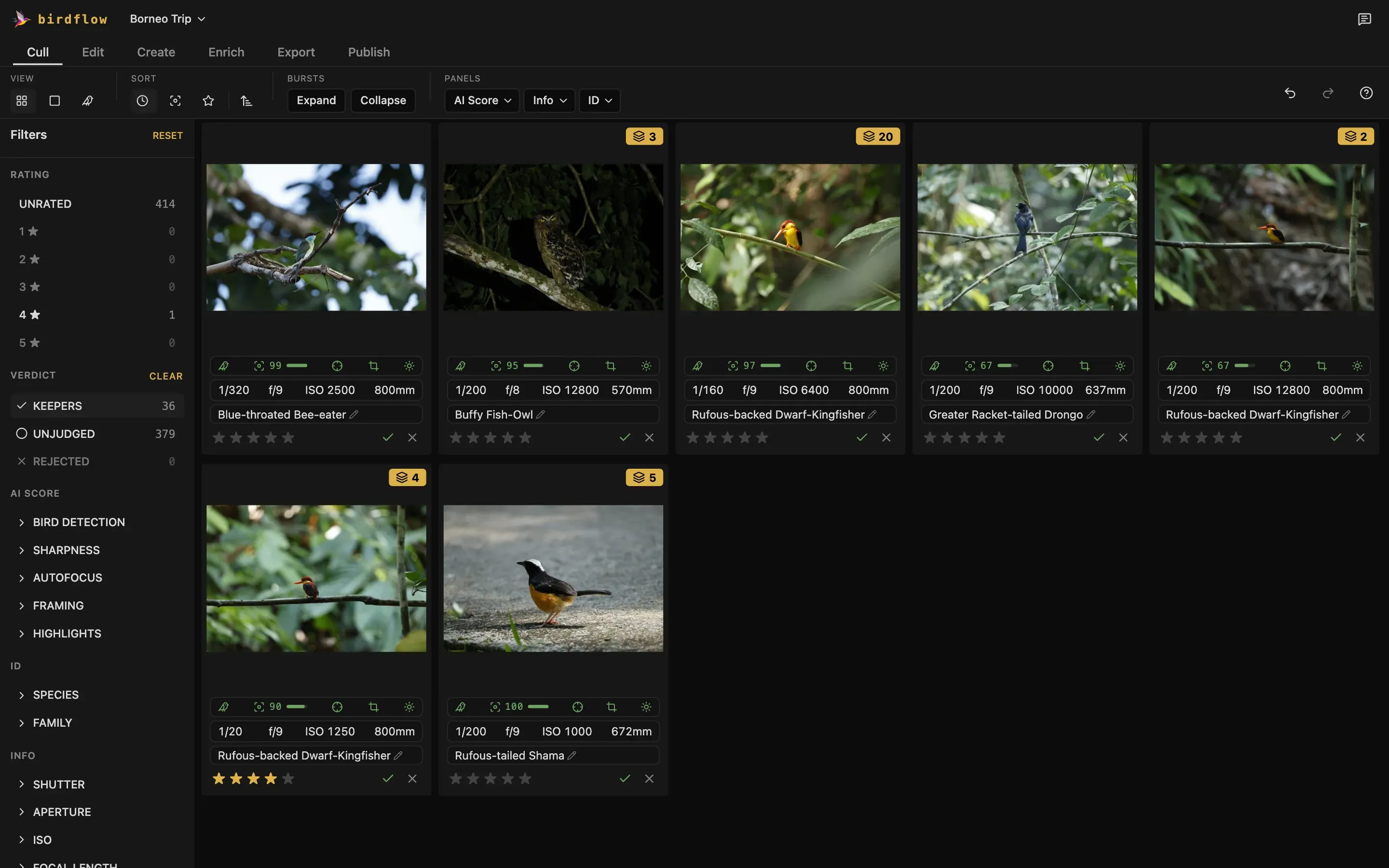Open the 20-photo burst stack badge

click(x=878, y=136)
